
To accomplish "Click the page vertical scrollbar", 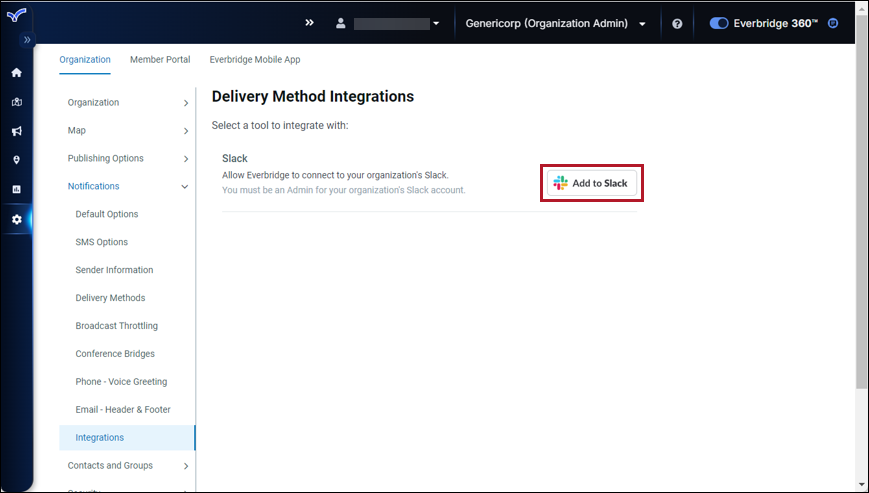I will click(861, 203).
